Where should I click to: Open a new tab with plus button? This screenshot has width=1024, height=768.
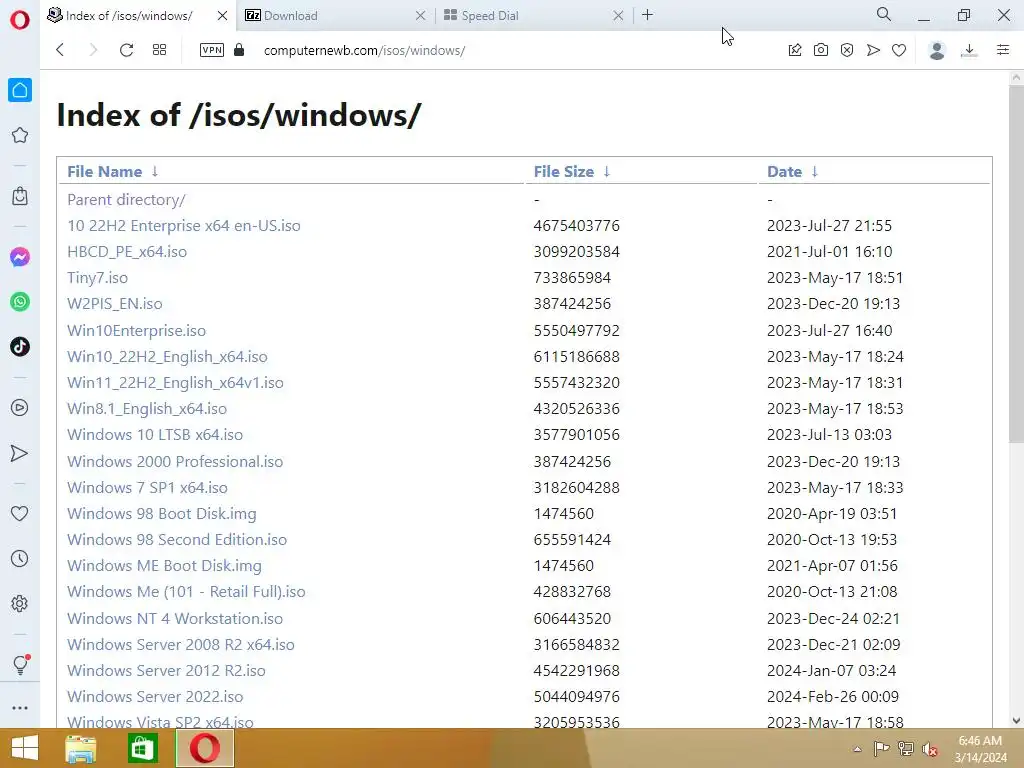[647, 15]
